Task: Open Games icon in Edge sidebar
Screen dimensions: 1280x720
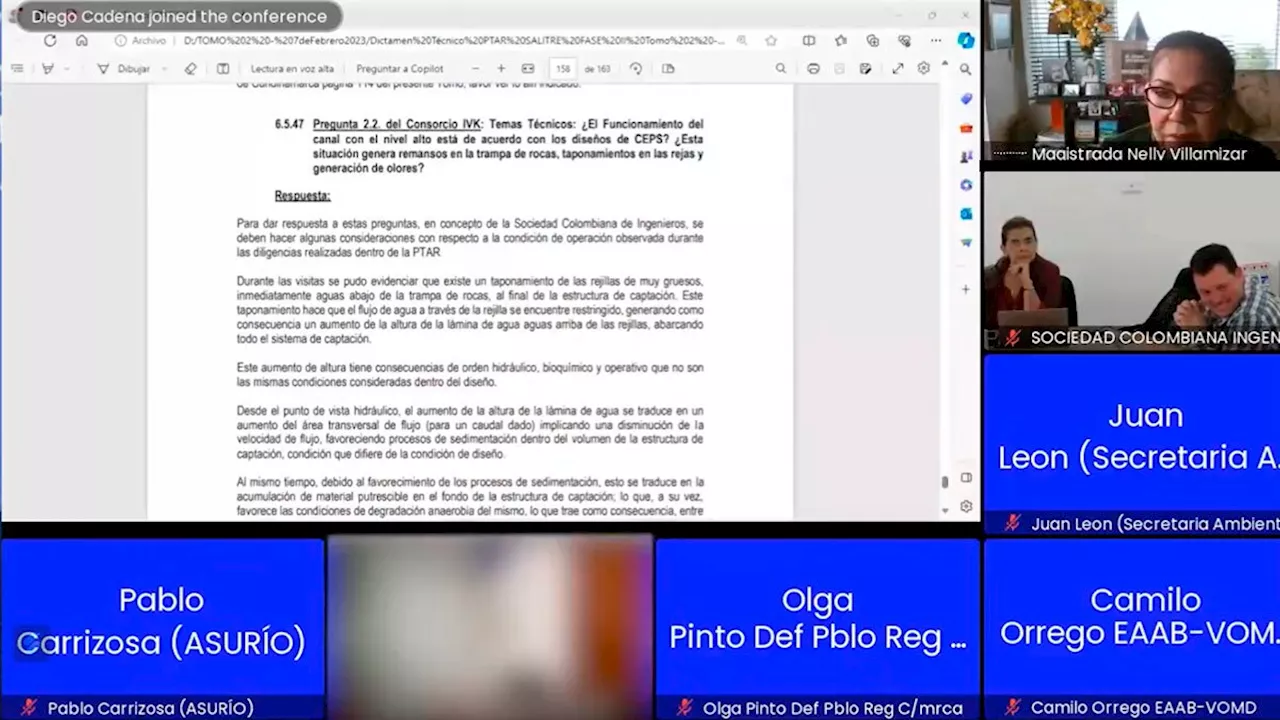Action: click(966, 157)
